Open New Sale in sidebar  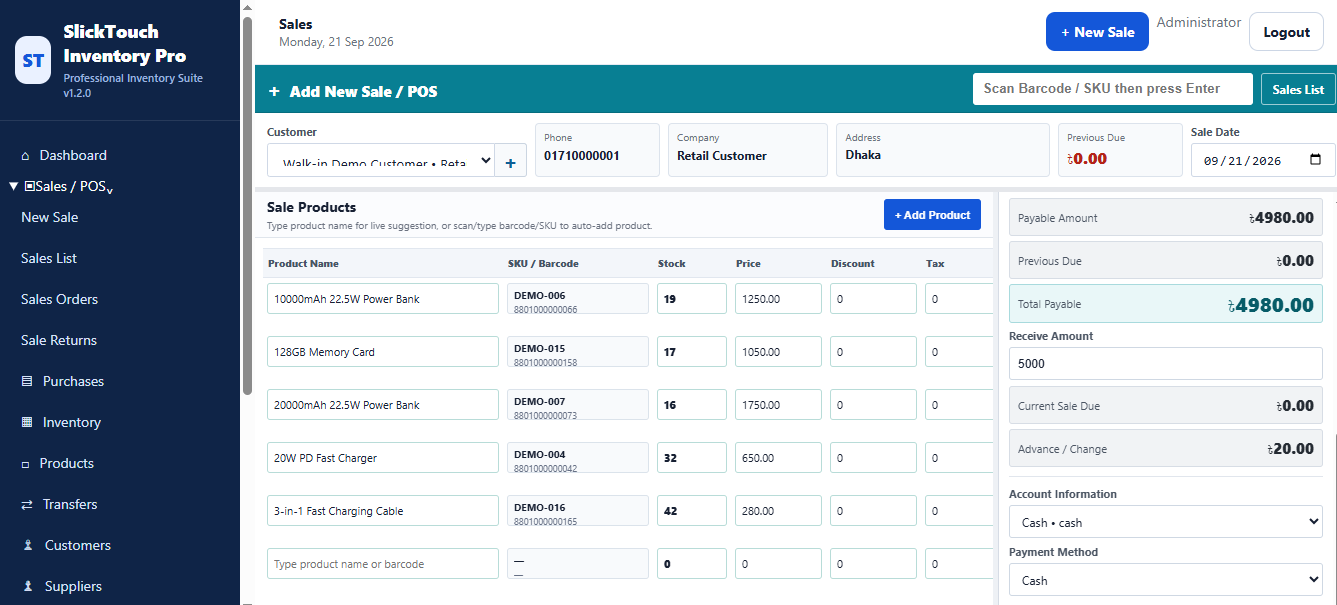pyautogui.click(x=49, y=218)
